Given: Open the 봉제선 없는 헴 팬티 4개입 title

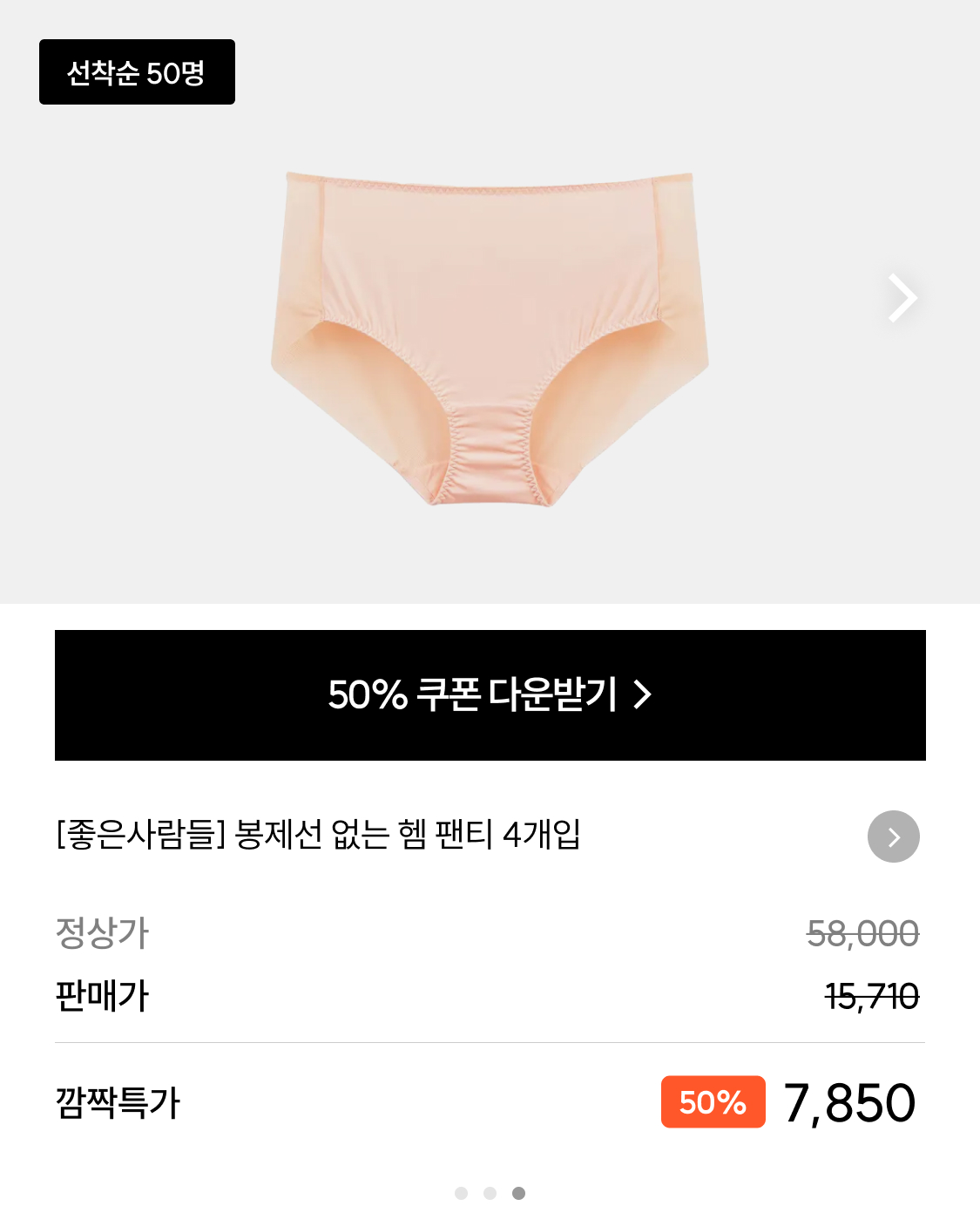Looking at the screenshot, I should (408, 835).
